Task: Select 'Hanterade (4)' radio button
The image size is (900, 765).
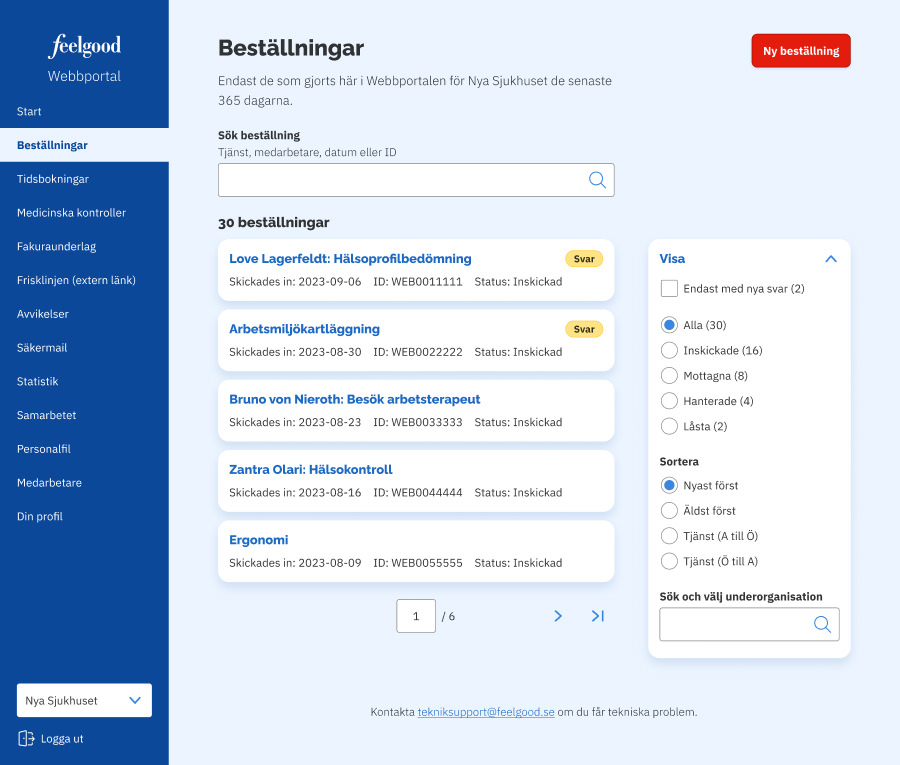Action: click(x=669, y=401)
